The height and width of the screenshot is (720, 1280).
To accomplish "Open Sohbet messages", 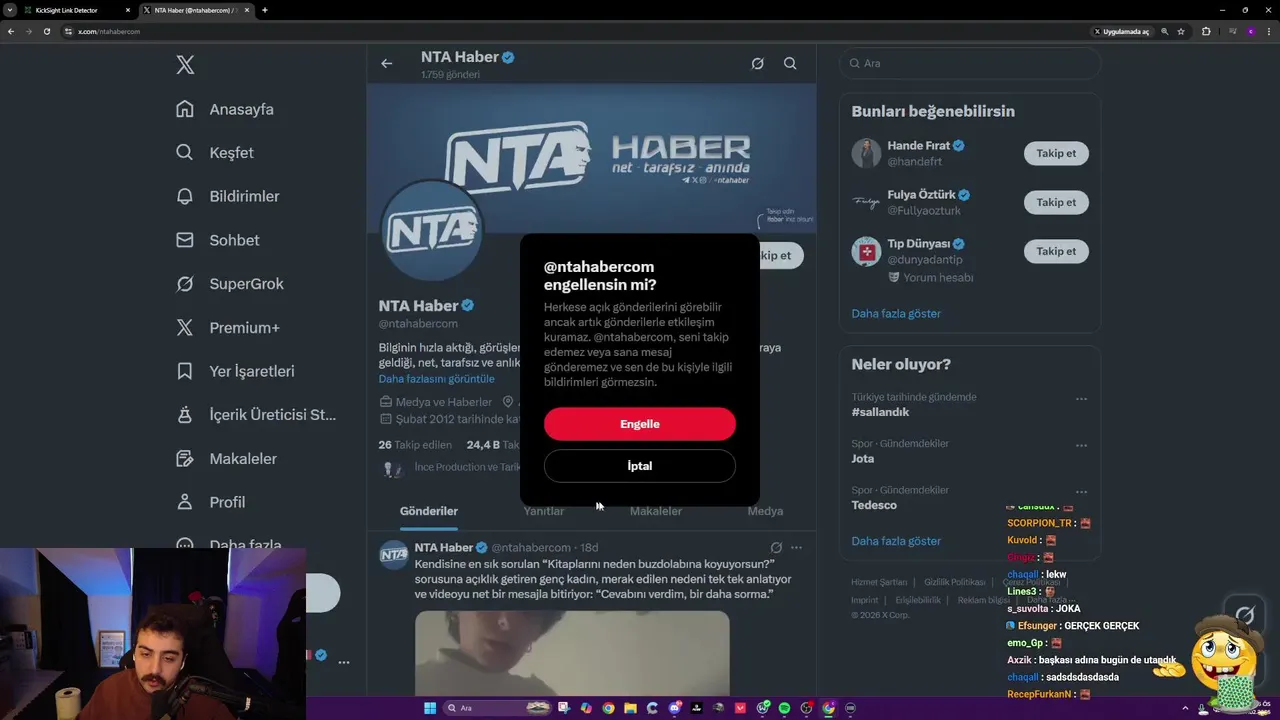I will point(218,240).
